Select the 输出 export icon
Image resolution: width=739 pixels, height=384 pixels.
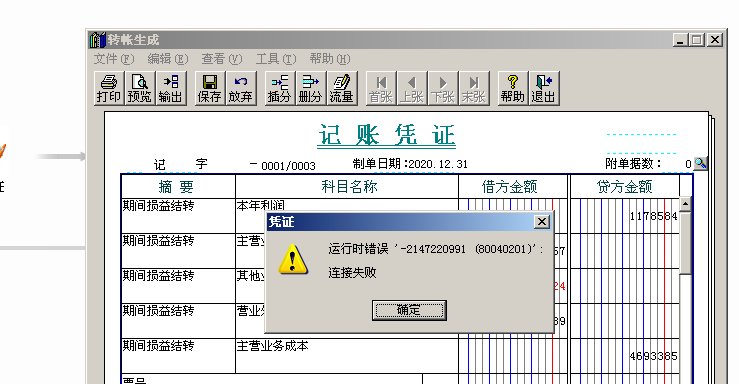point(171,88)
